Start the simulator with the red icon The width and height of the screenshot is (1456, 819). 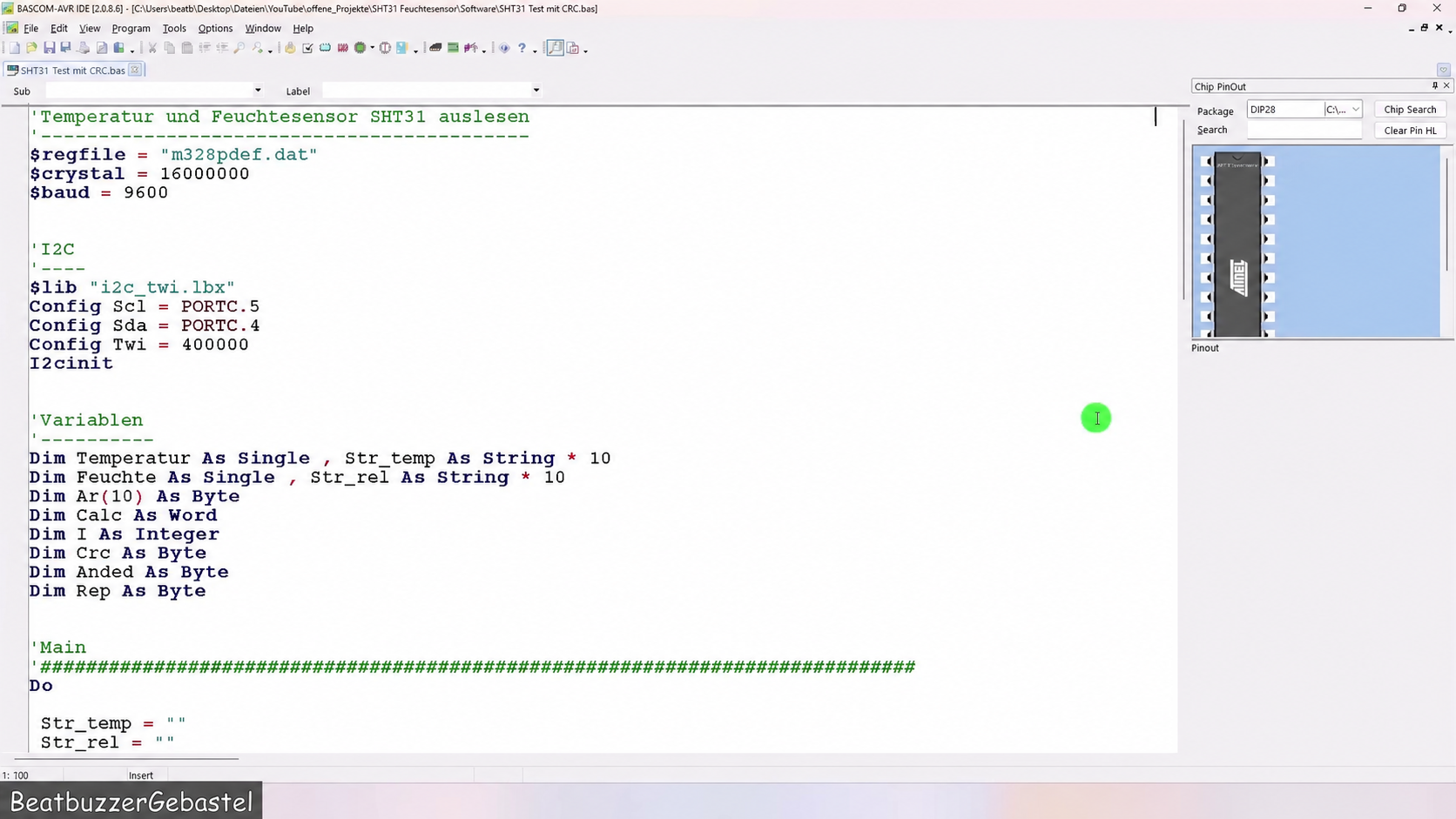(x=342, y=48)
